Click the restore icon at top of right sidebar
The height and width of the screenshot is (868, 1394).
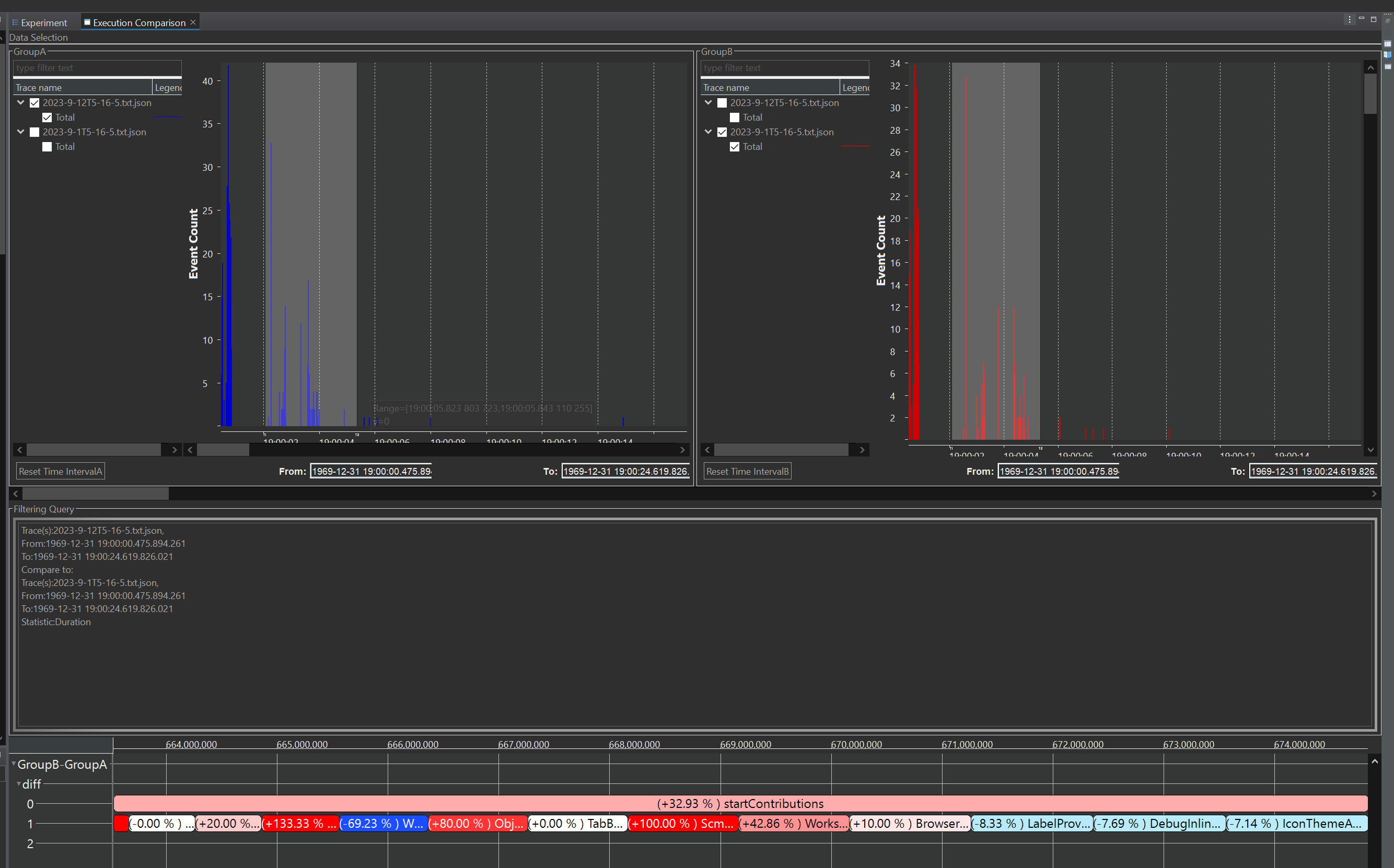1388,21
